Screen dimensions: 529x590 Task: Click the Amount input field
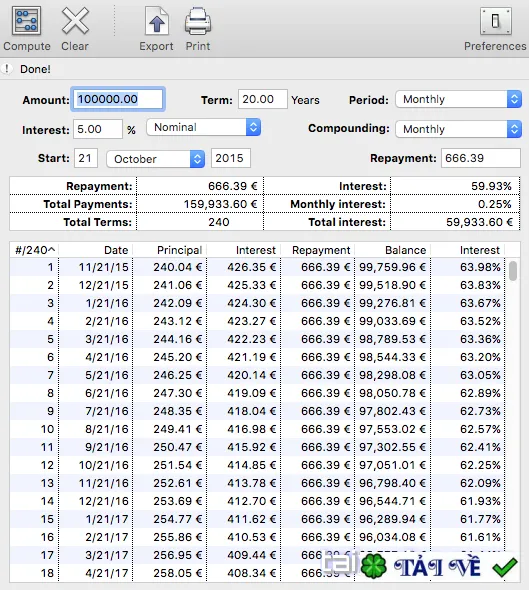tap(118, 99)
